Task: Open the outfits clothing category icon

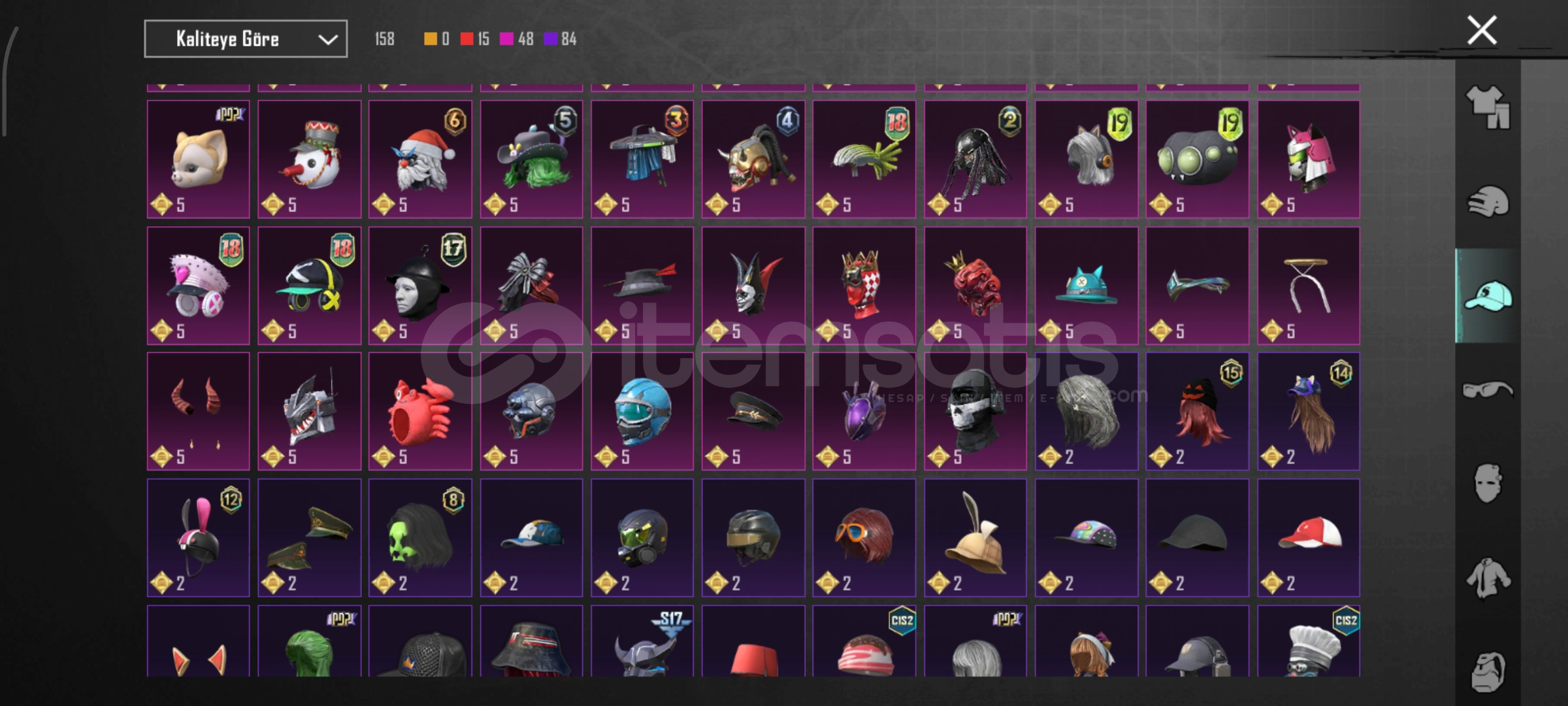Action: click(x=1488, y=107)
